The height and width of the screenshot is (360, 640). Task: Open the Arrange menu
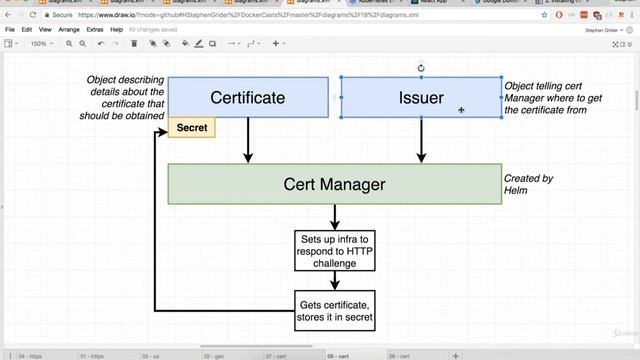pos(69,29)
